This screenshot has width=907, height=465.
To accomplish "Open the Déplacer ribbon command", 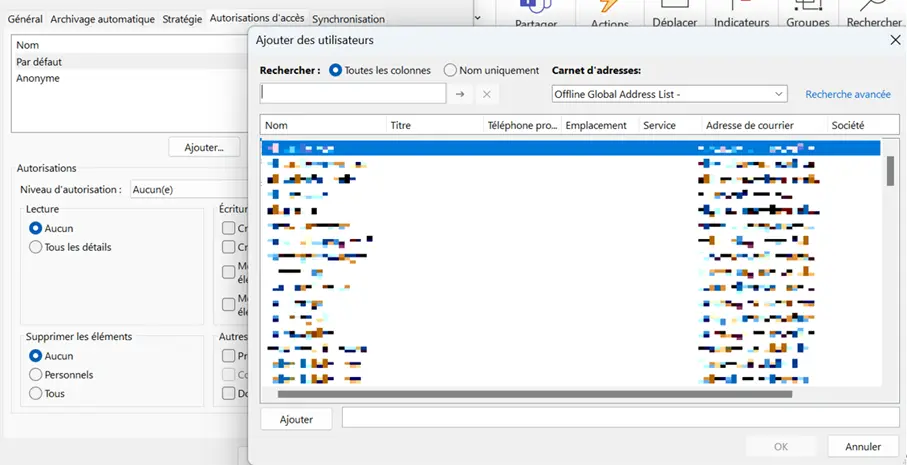I will pyautogui.click(x=674, y=16).
